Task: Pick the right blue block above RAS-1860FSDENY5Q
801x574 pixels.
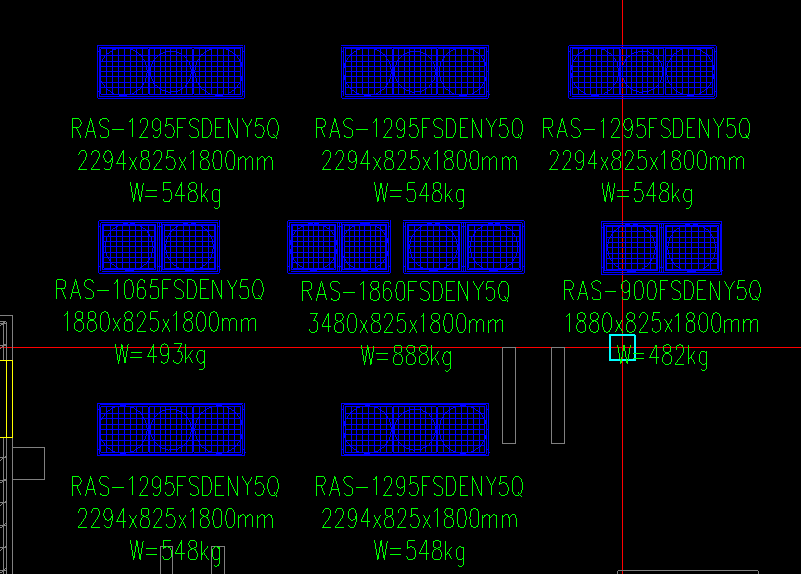Action: [464, 247]
